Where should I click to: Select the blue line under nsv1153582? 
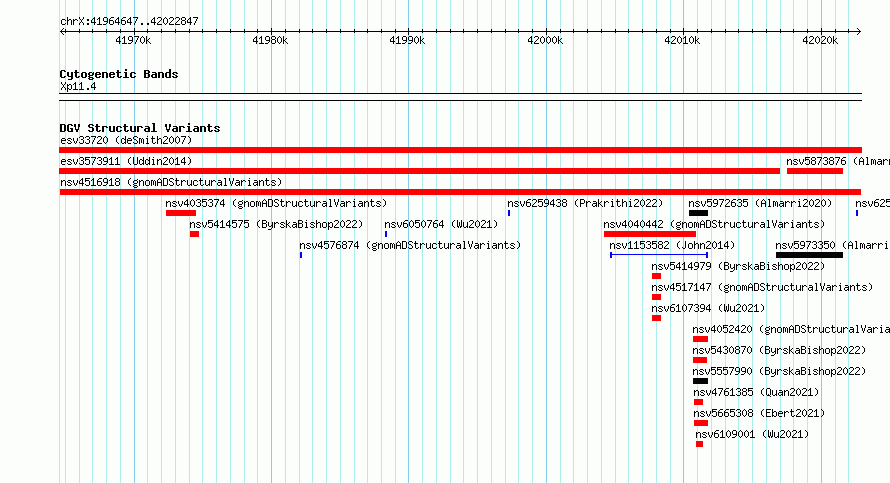659,255
